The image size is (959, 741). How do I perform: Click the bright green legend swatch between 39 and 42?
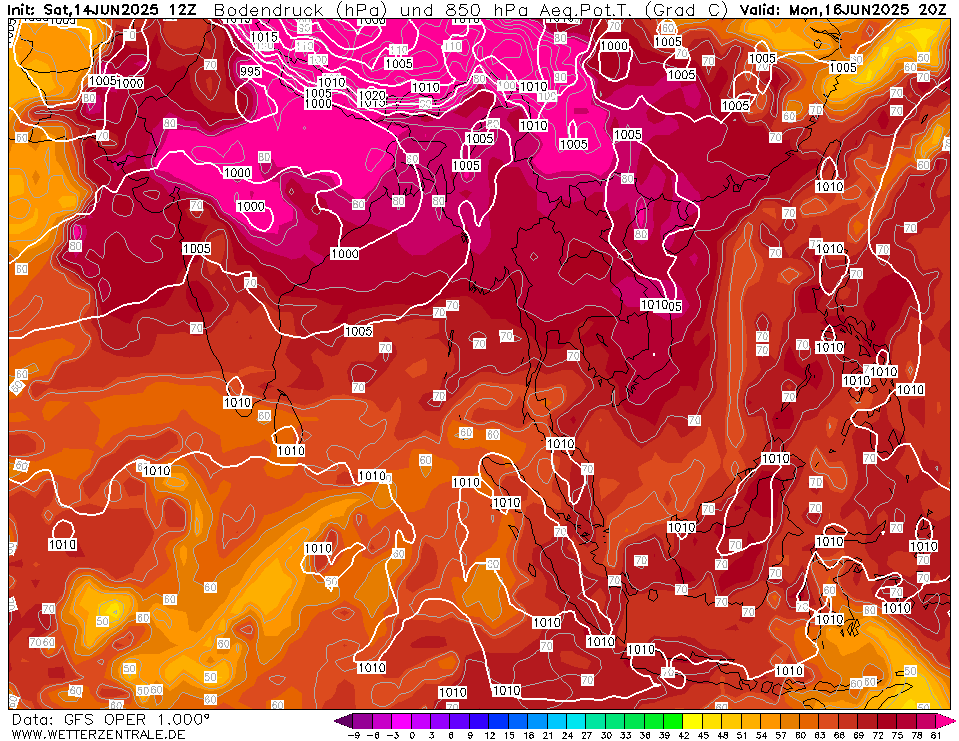tap(673, 721)
